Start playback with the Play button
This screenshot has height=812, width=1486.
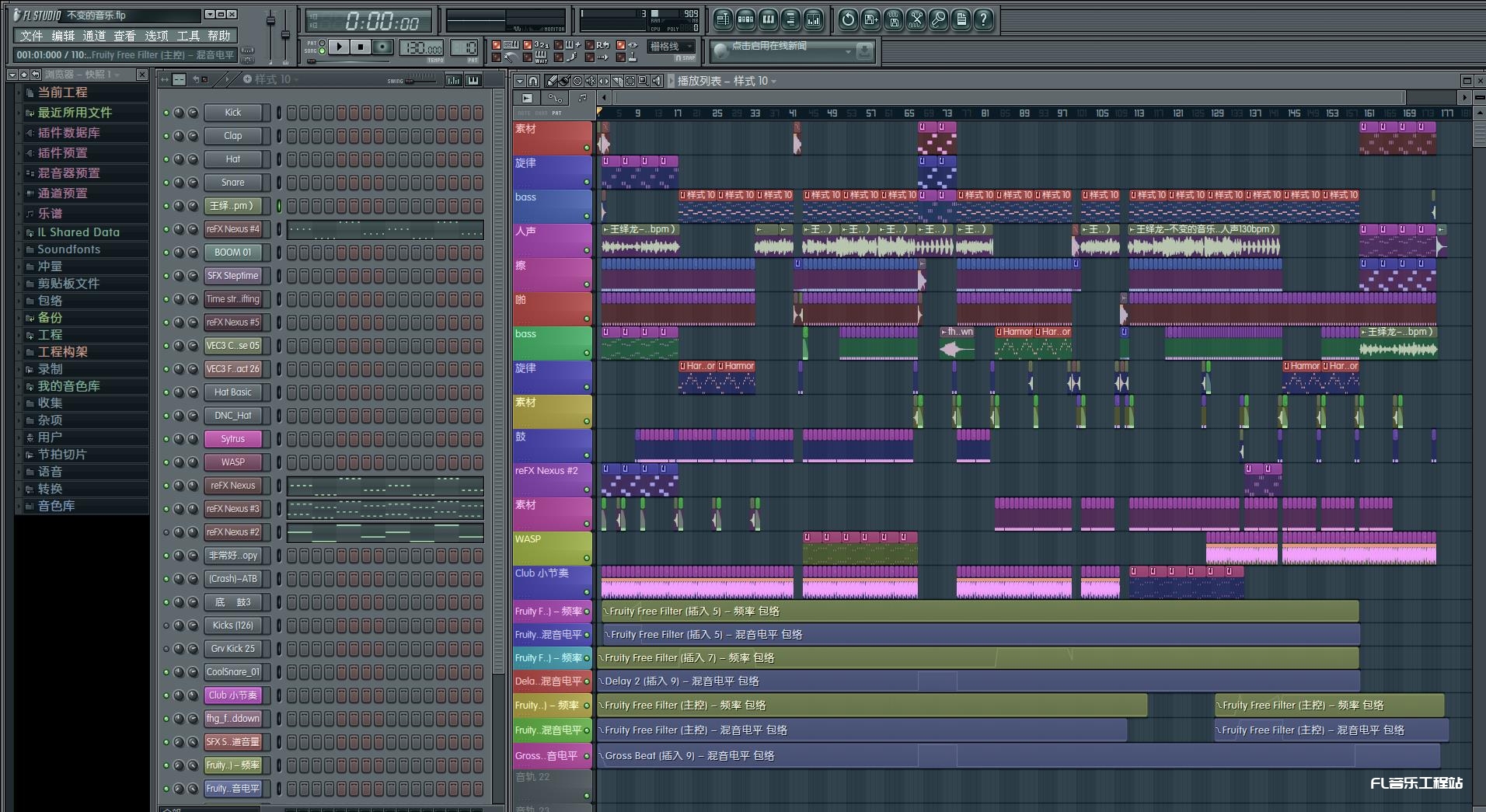point(339,47)
